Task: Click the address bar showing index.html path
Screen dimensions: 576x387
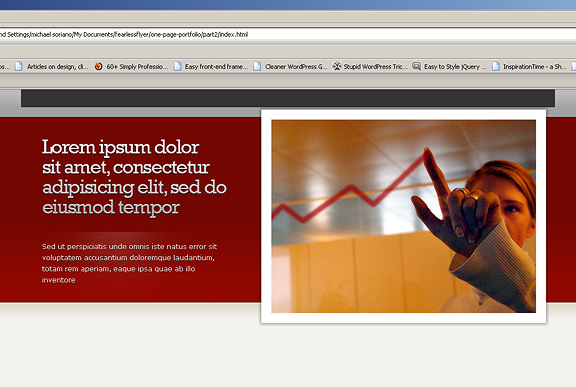Action: 288,35
